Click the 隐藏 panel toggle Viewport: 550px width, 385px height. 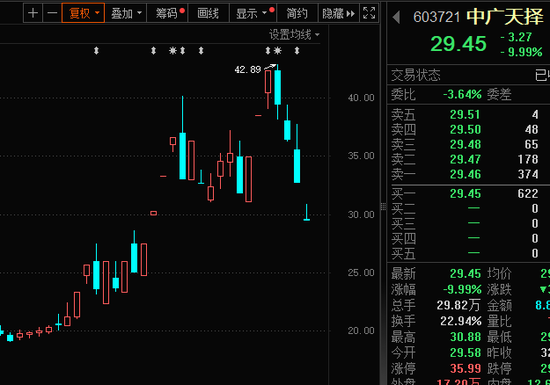338,13
